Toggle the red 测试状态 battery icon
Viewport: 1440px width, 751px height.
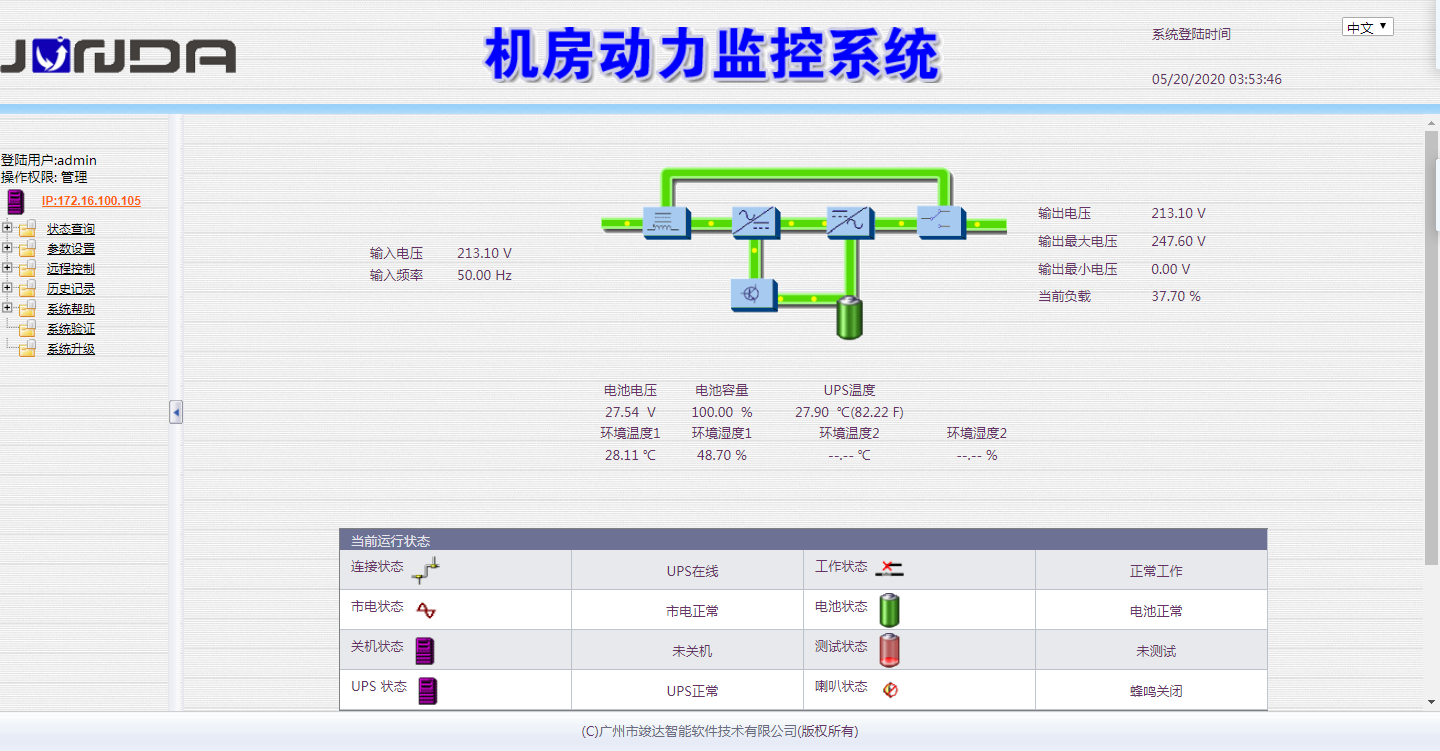[x=889, y=650]
